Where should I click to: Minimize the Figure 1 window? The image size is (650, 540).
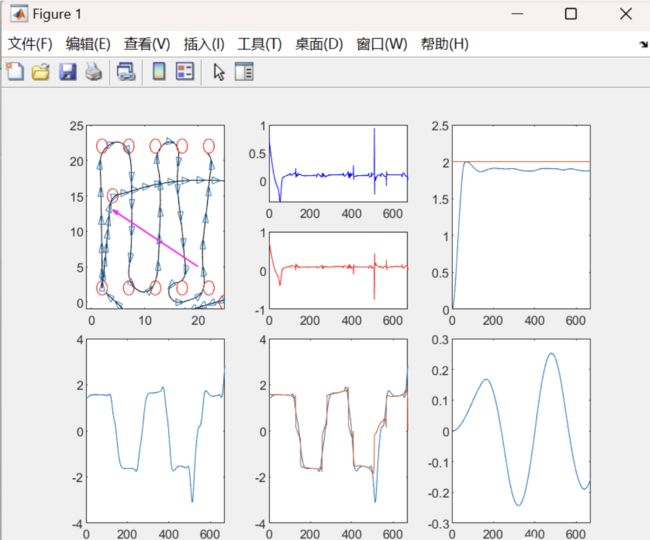[517, 14]
